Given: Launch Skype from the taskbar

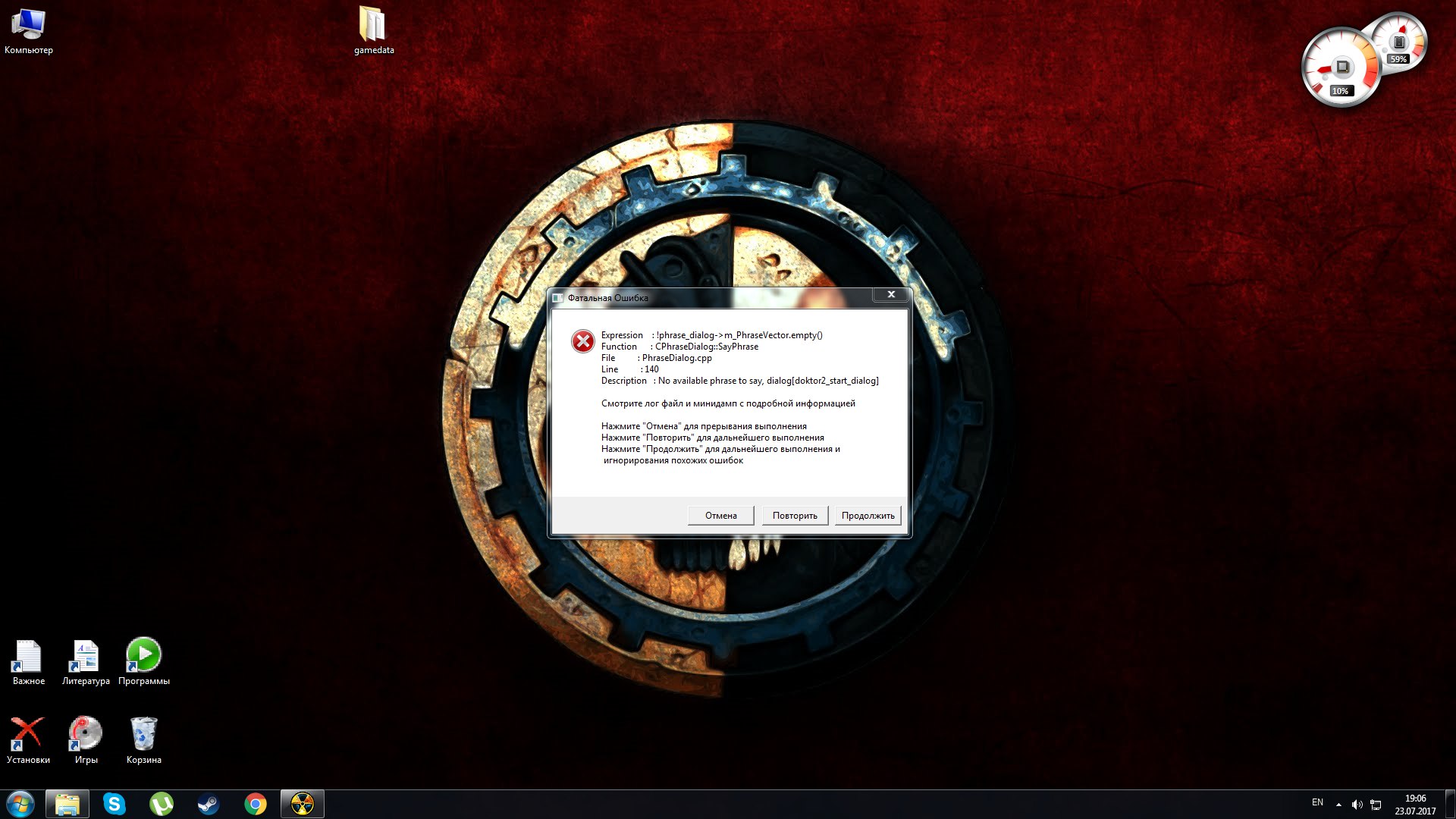Looking at the screenshot, I should pyautogui.click(x=115, y=804).
